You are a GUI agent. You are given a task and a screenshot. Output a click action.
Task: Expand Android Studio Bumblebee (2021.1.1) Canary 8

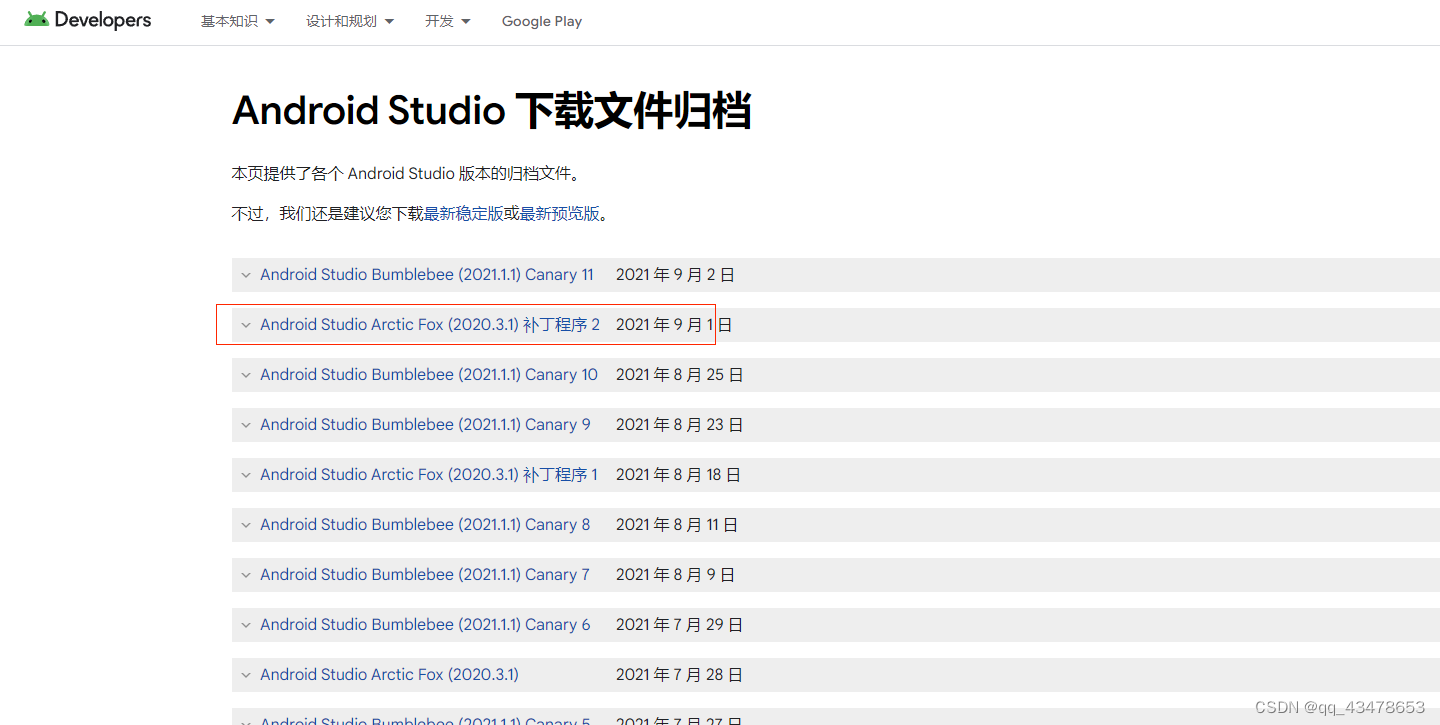pos(245,524)
